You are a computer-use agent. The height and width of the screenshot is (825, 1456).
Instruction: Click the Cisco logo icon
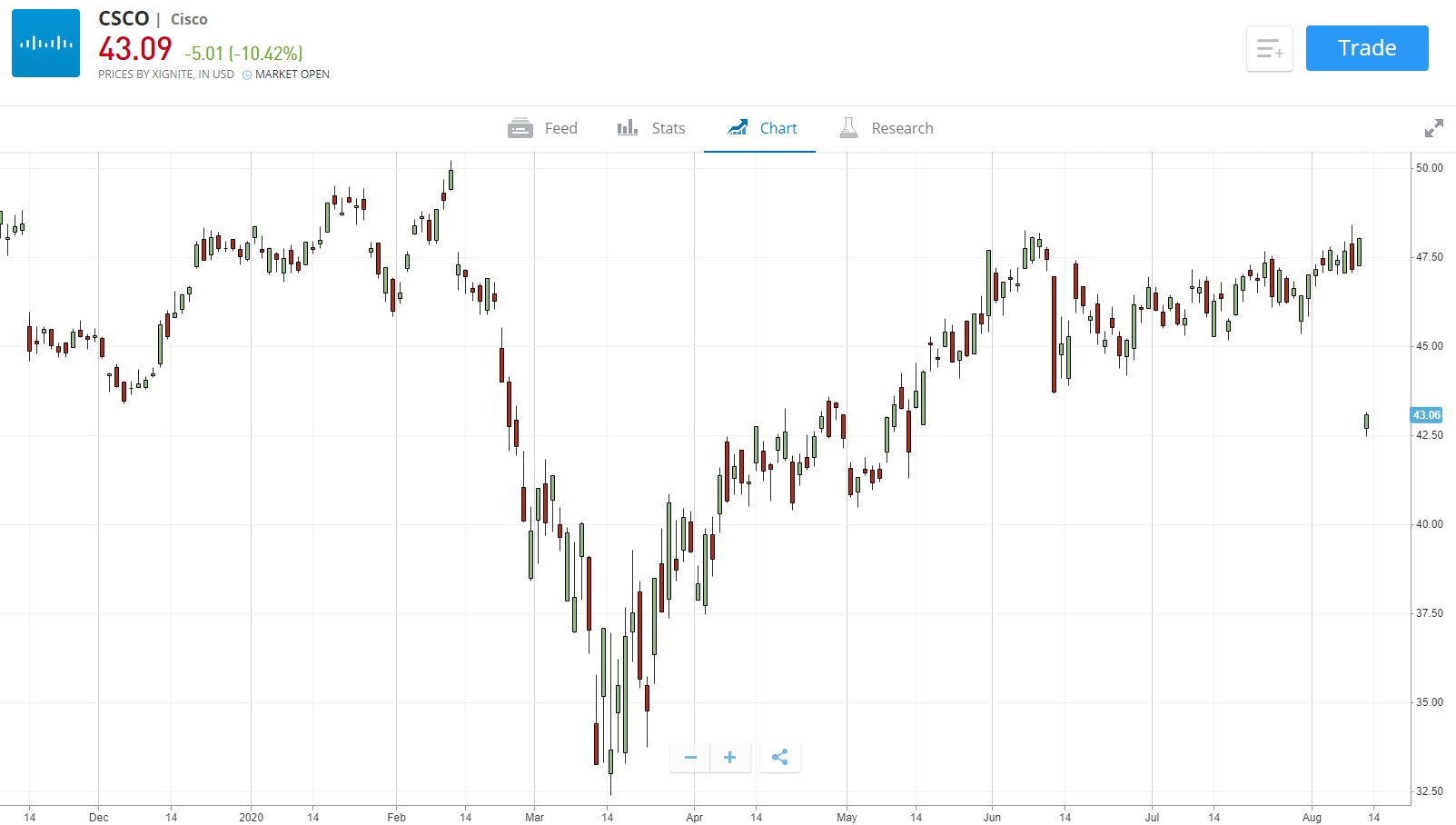tap(45, 43)
